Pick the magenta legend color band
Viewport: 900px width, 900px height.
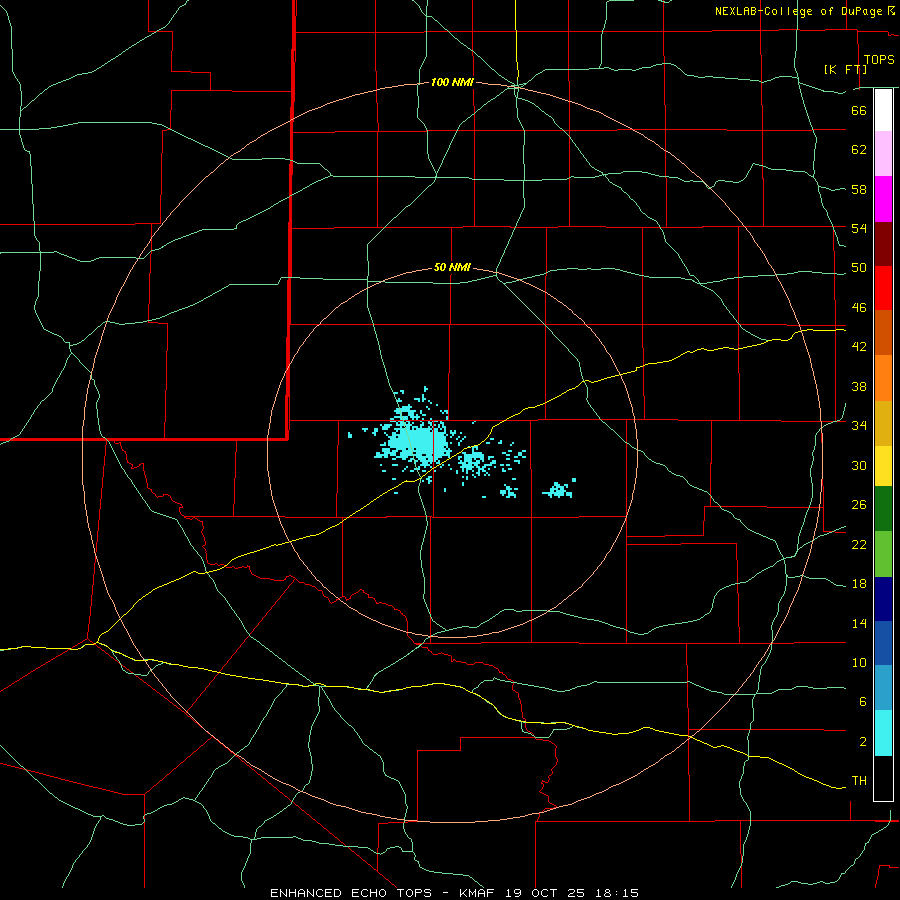883,199
